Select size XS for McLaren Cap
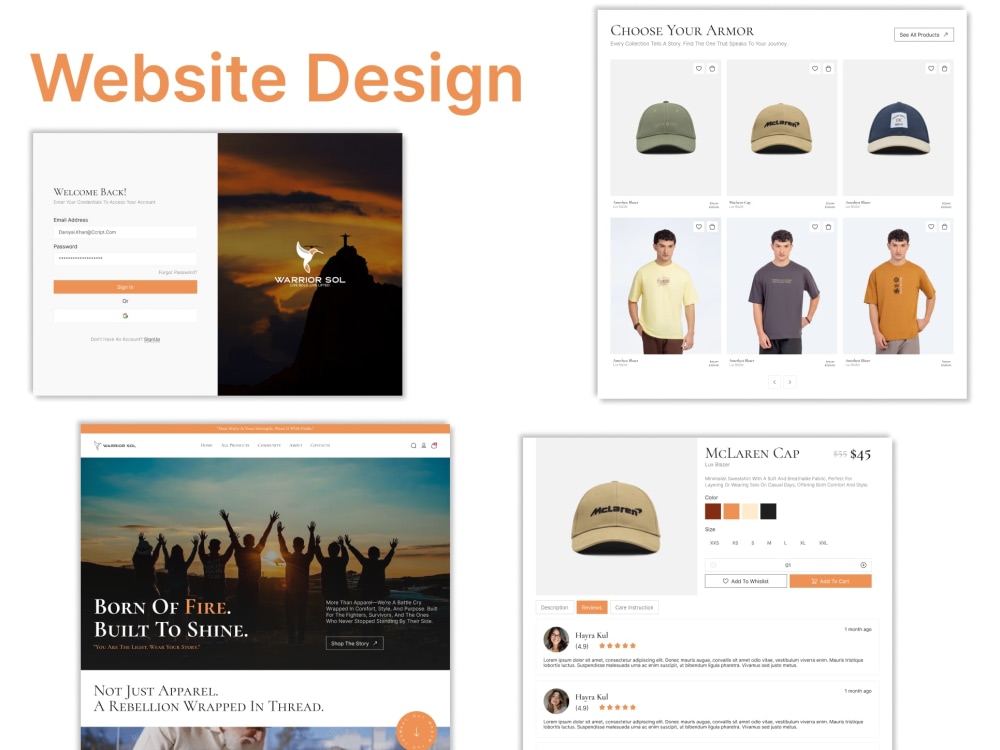The height and width of the screenshot is (750, 1000). click(x=735, y=543)
